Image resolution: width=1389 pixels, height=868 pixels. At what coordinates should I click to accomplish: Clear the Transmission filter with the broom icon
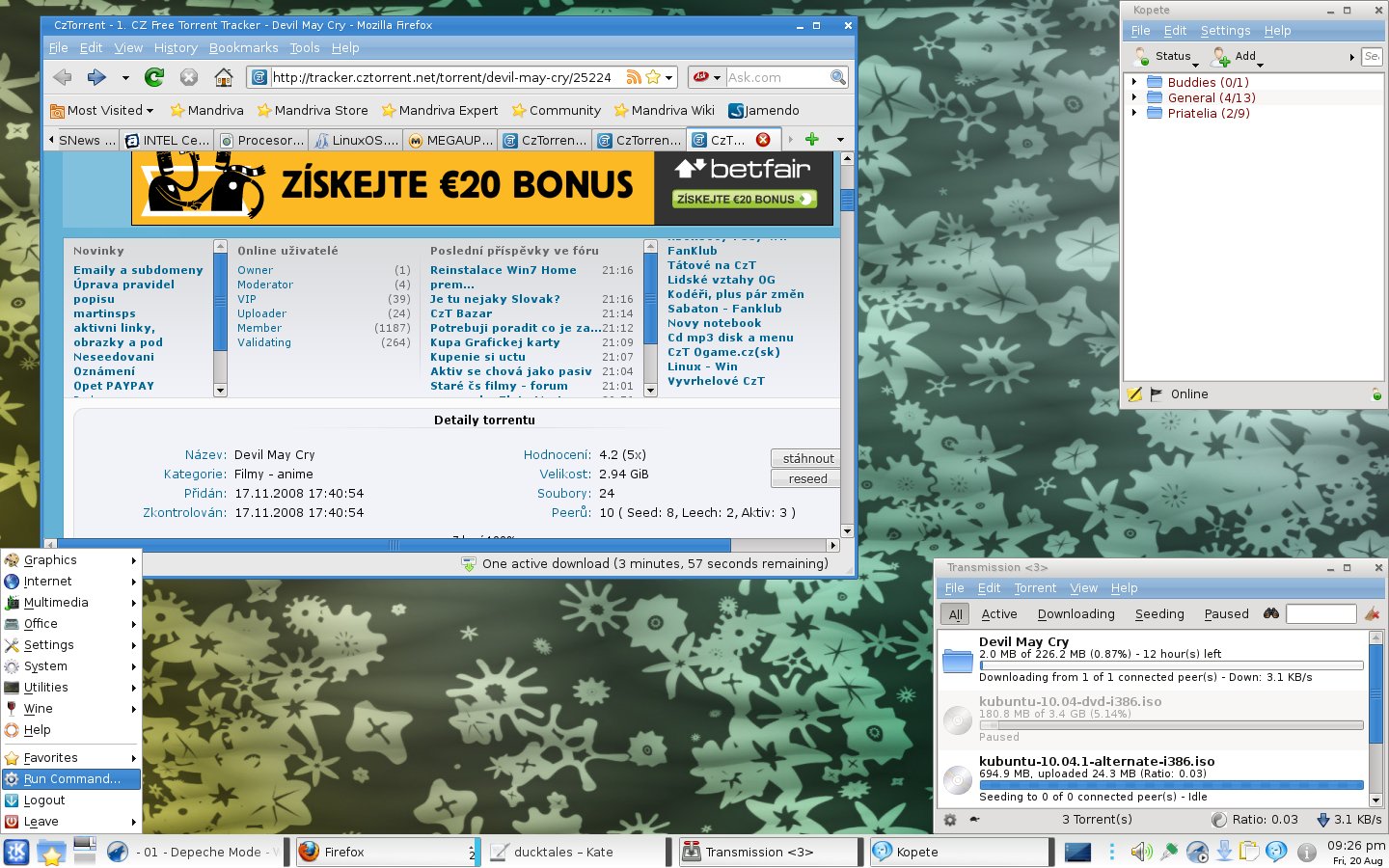pos(1372,613)
